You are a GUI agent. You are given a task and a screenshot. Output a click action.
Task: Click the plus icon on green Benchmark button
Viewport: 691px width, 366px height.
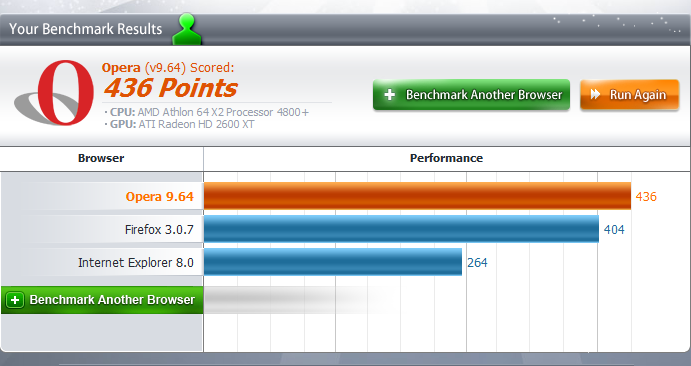point(390,95)
